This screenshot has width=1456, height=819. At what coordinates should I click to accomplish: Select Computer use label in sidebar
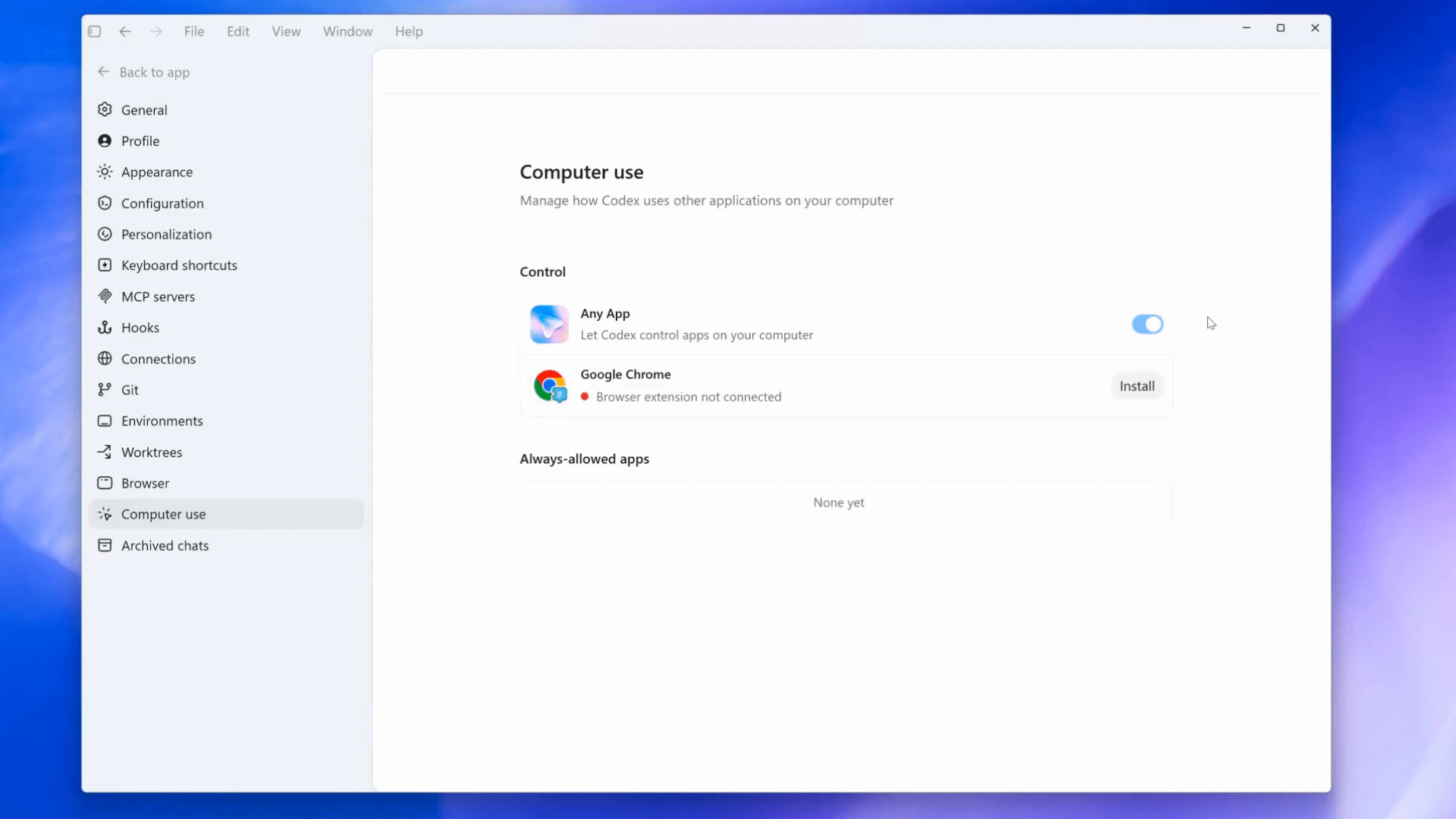point(163,514)
